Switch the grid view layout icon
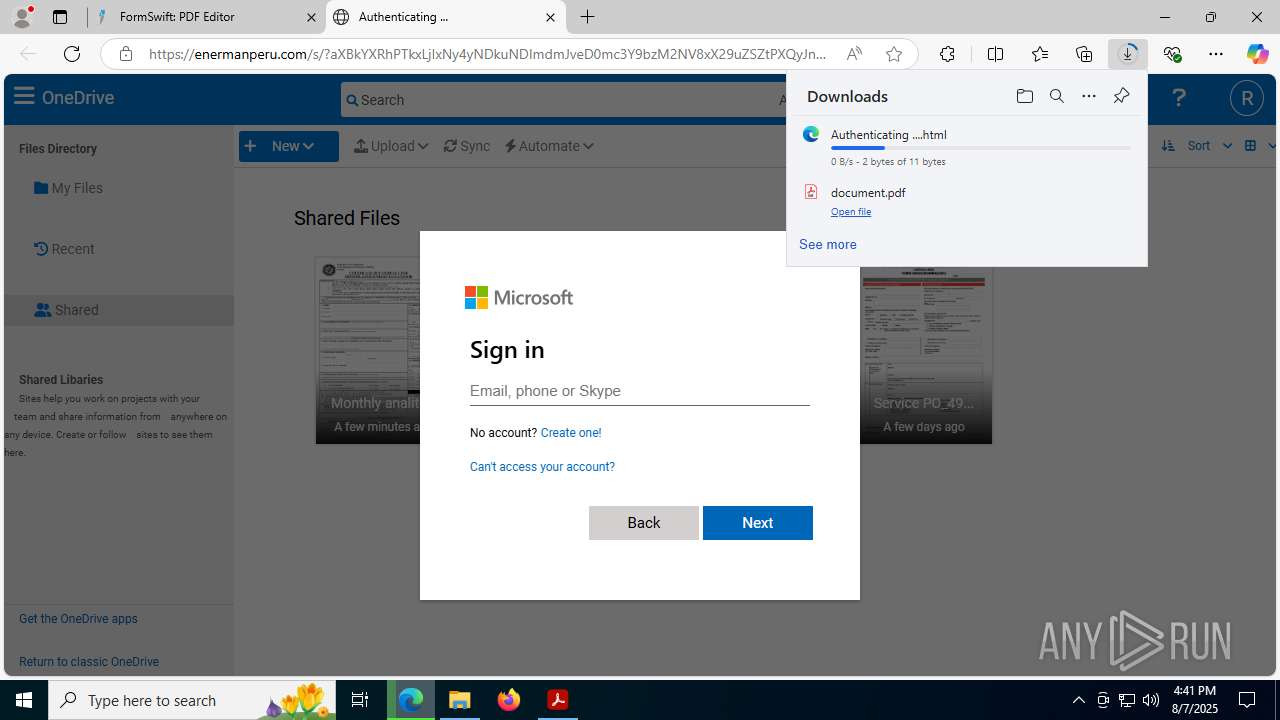This screenshot has height=720, width=1280. click(x=1250, y=146)
